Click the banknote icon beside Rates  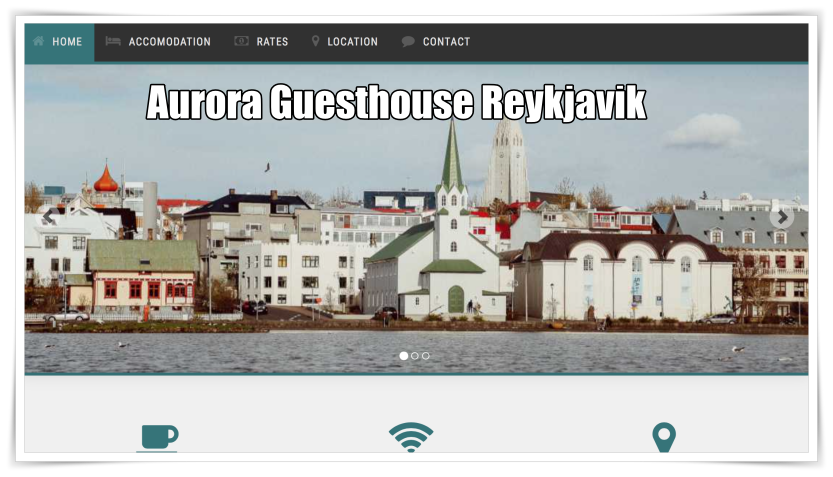tap(241, 41)
